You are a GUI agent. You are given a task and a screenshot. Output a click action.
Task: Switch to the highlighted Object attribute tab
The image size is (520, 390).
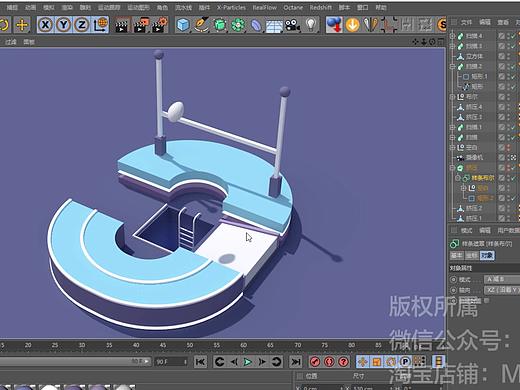point(487,256)
